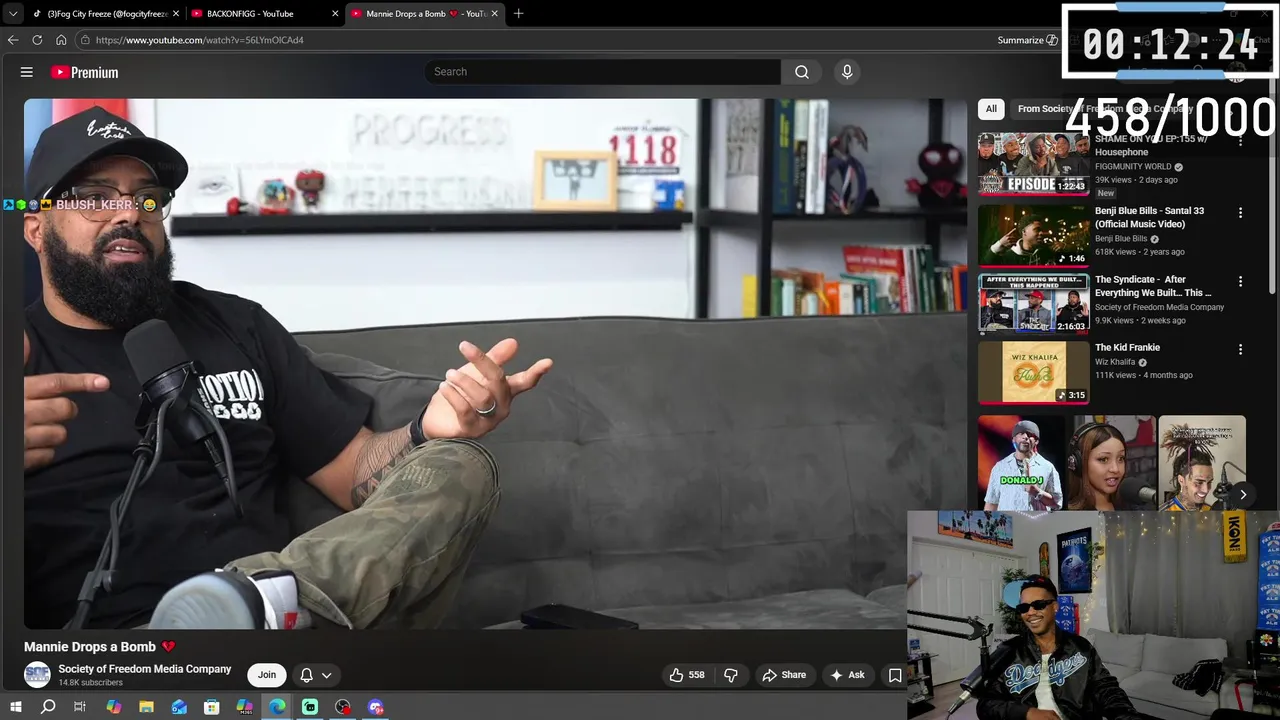Open Discord from taskbar
The width and height of the screenshot is (1280, 720).
pos(376,707)
